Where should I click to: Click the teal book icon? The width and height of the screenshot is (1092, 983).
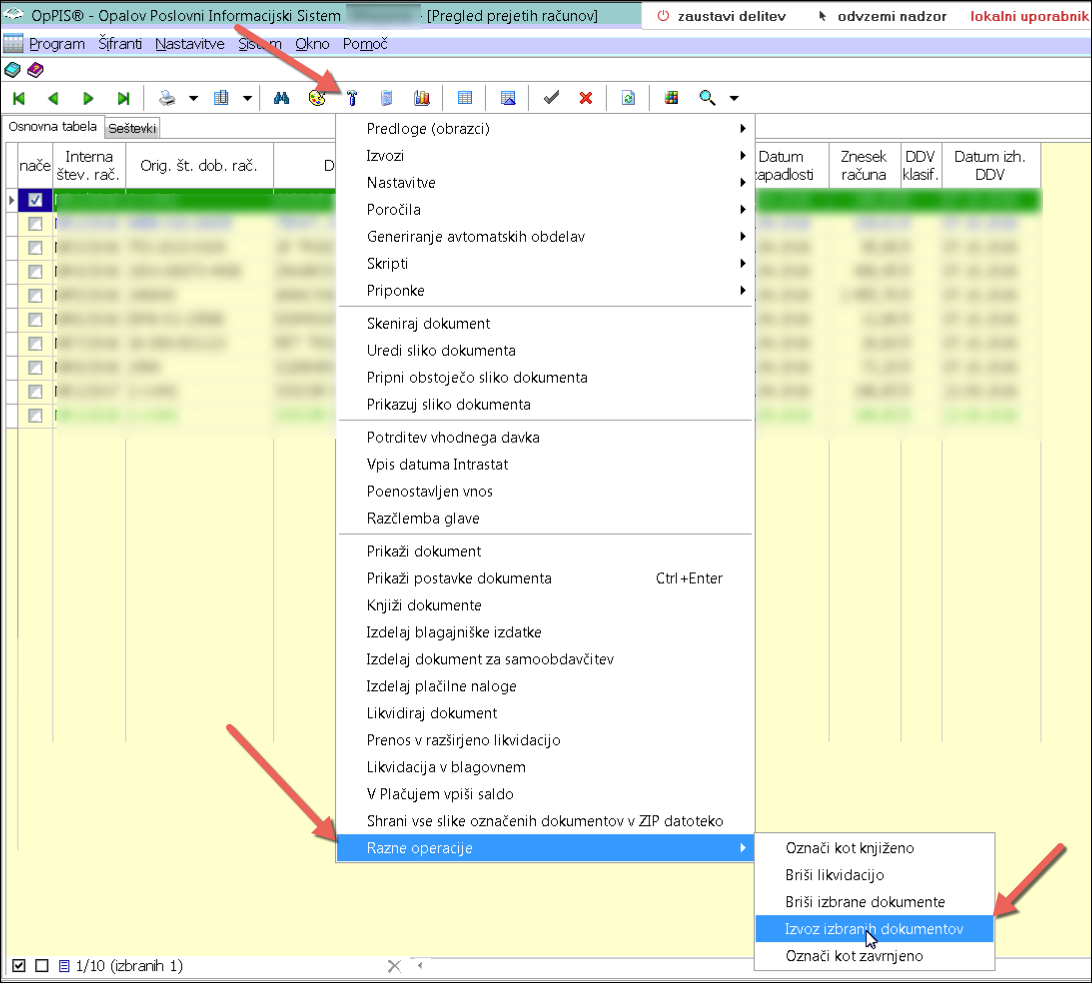tap(13, 70)
